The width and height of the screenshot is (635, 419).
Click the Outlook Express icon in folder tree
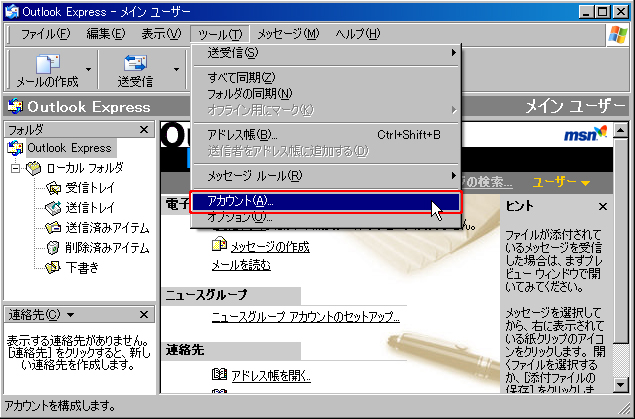pyautogui.click(x=15, y=148)
